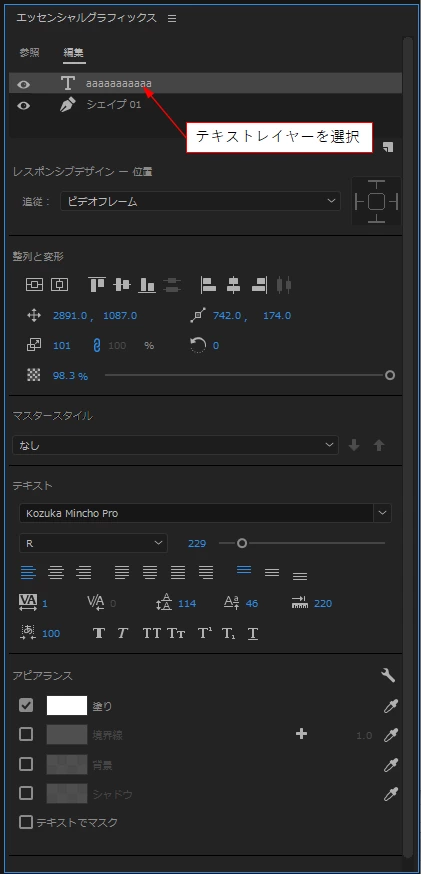Open the Essential Graphics panel menu
The width and height of the screenshot is (421, 874).
[172, 18]
